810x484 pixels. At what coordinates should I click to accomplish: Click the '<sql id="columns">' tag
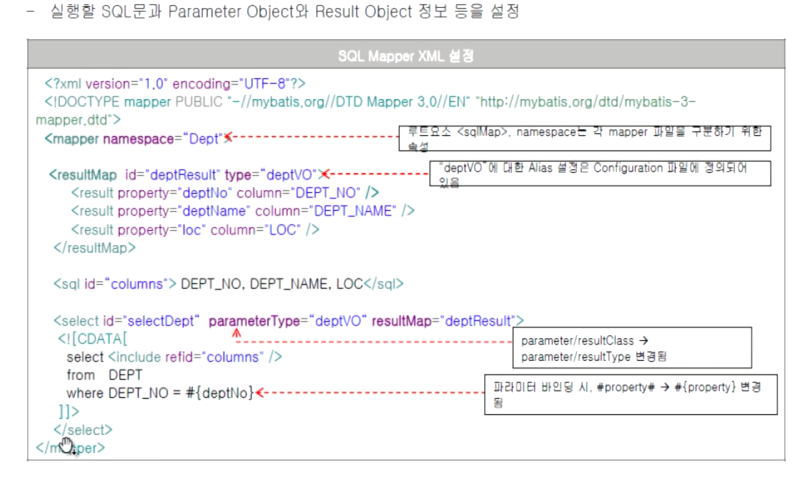115,284
